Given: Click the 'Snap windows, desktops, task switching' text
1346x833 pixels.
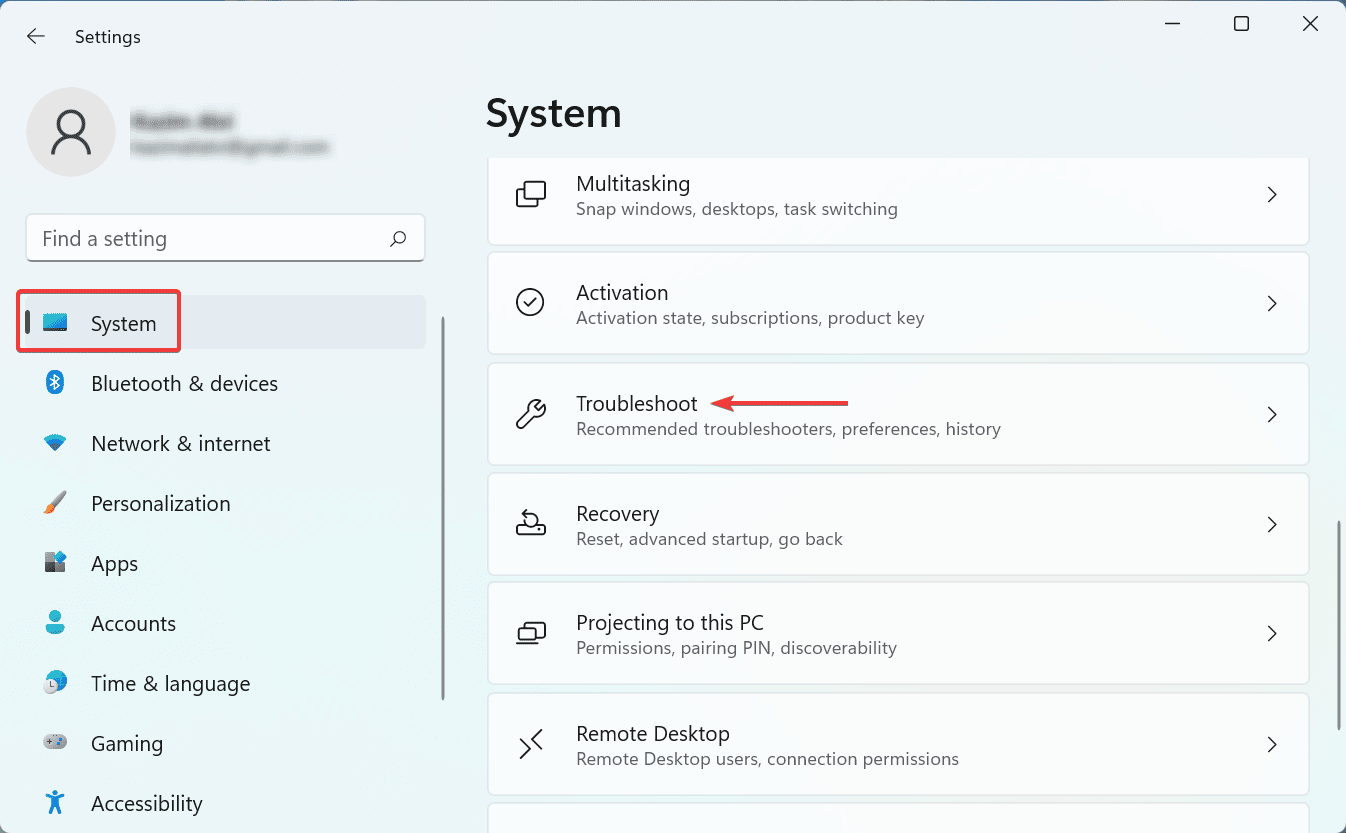Looking at the screenshot, I should pos(737,209).
